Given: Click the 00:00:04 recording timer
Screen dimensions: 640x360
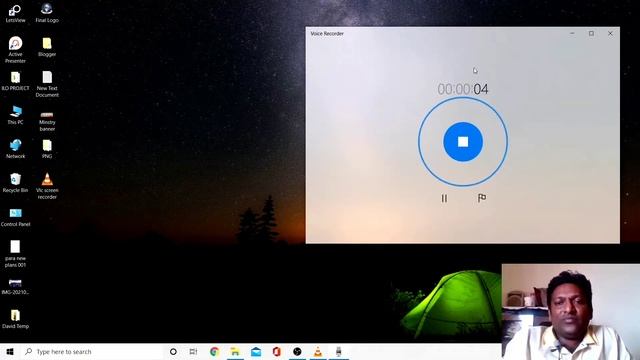Looking at the screenshot, I should pos(463,89).
